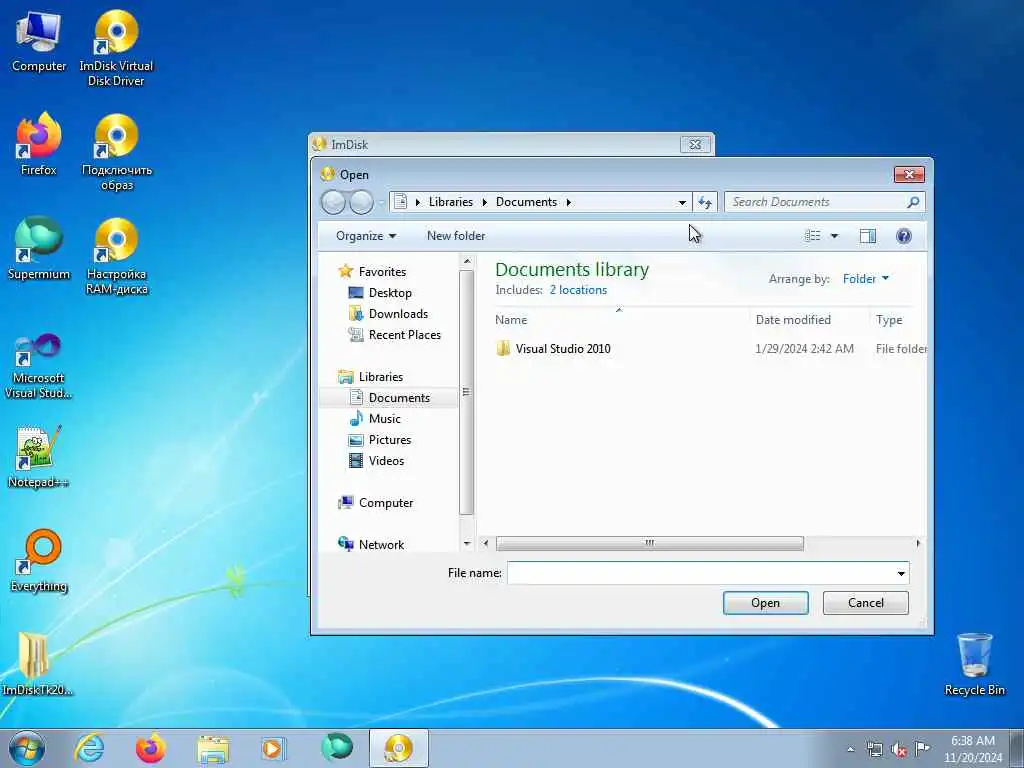Viewport: 1024px width, 768px height.
Task: Expand the arrow after Documents breadcrumb
Action: [568, 202]
